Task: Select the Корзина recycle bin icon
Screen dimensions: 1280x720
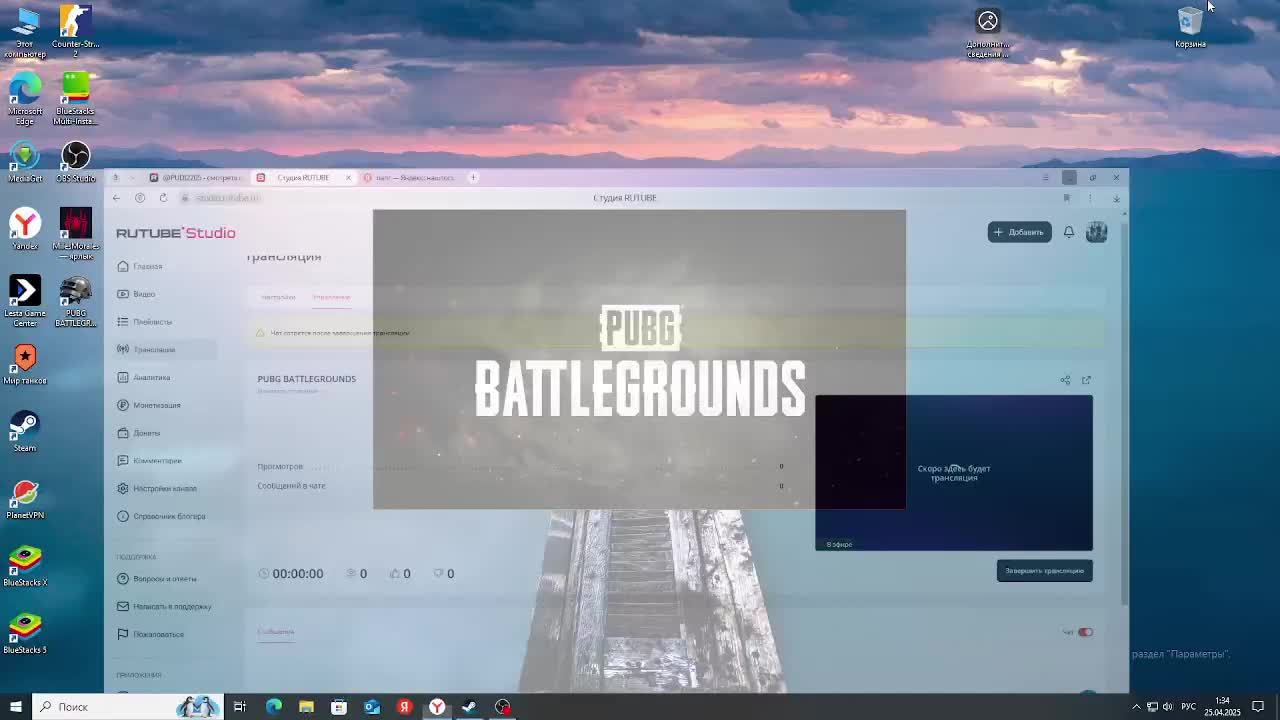Action: pyautogui.click(x=1190, y=27)
